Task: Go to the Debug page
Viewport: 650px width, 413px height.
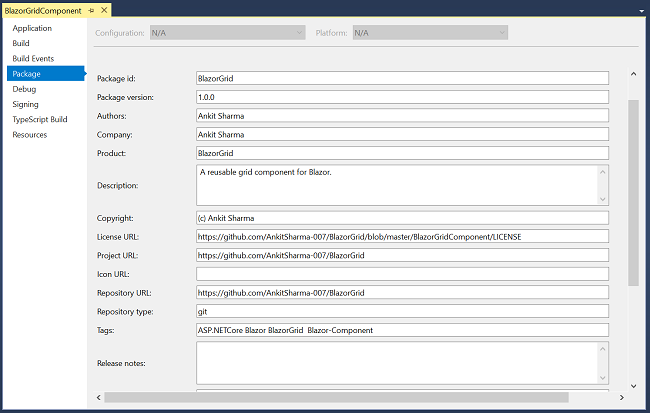Action: coord(24,89)
